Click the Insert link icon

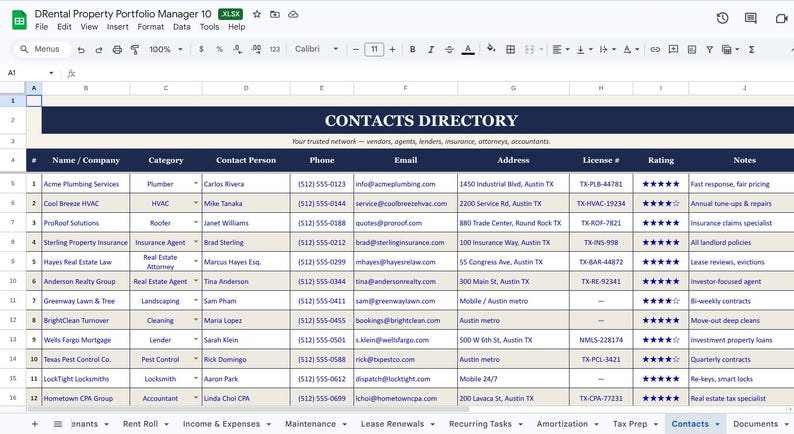655,50
